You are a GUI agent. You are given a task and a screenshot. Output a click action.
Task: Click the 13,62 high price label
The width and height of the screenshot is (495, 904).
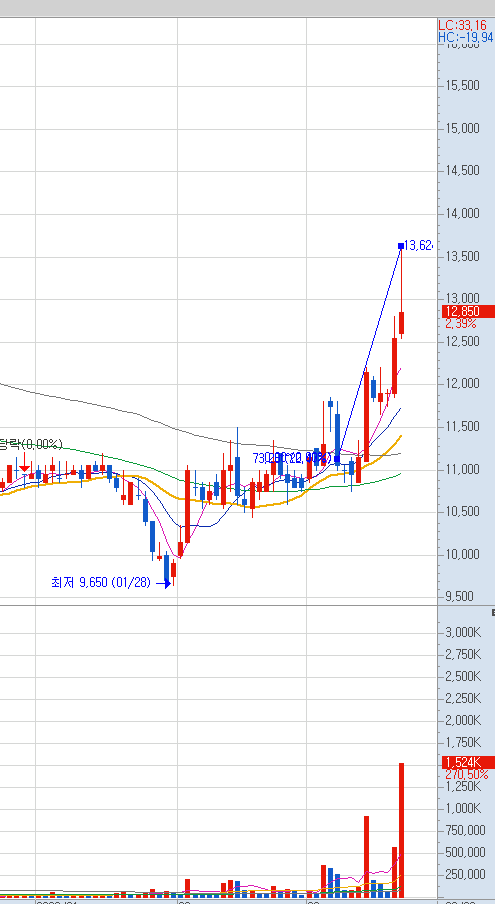pyautogui.click(x=418, y=246)
